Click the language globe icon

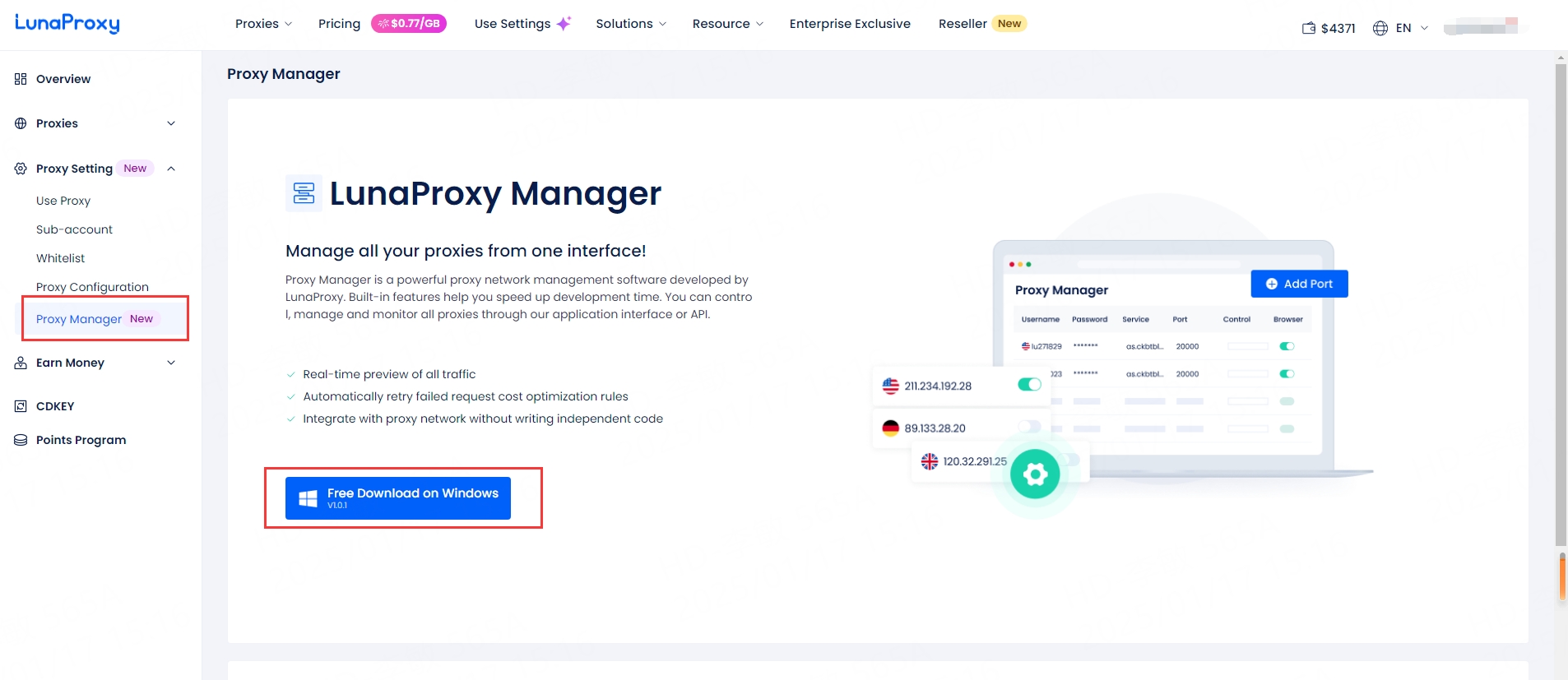(x=1380, y=28)
